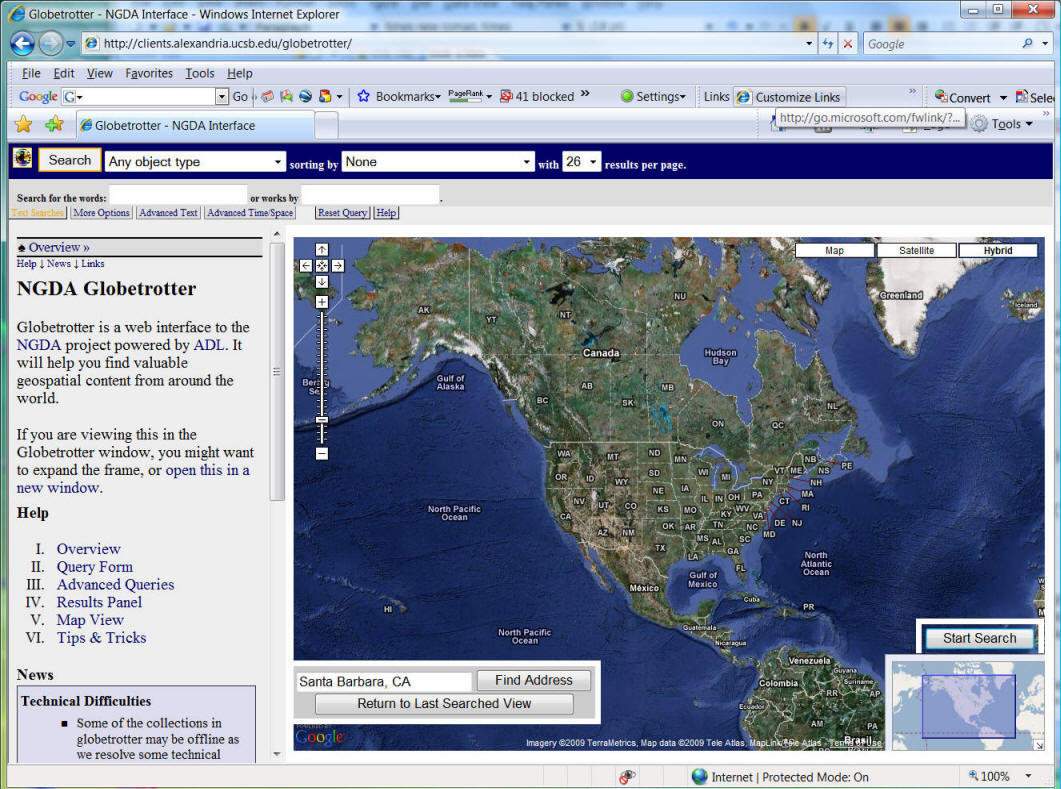The width and height of the screenshot is (1061, 789).
Task: Open the Bookmarks toolbar dropdown
Action: 399,97
